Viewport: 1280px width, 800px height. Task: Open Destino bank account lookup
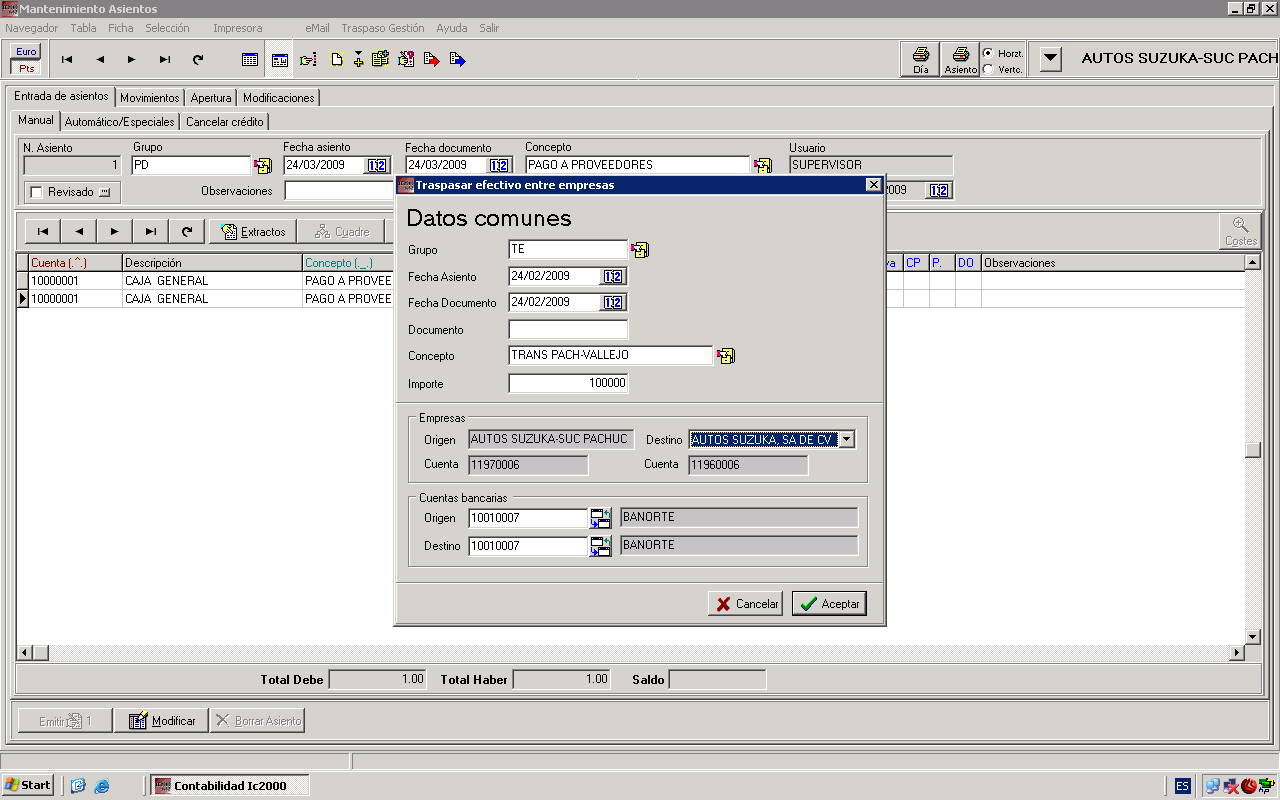click(600, 546)
